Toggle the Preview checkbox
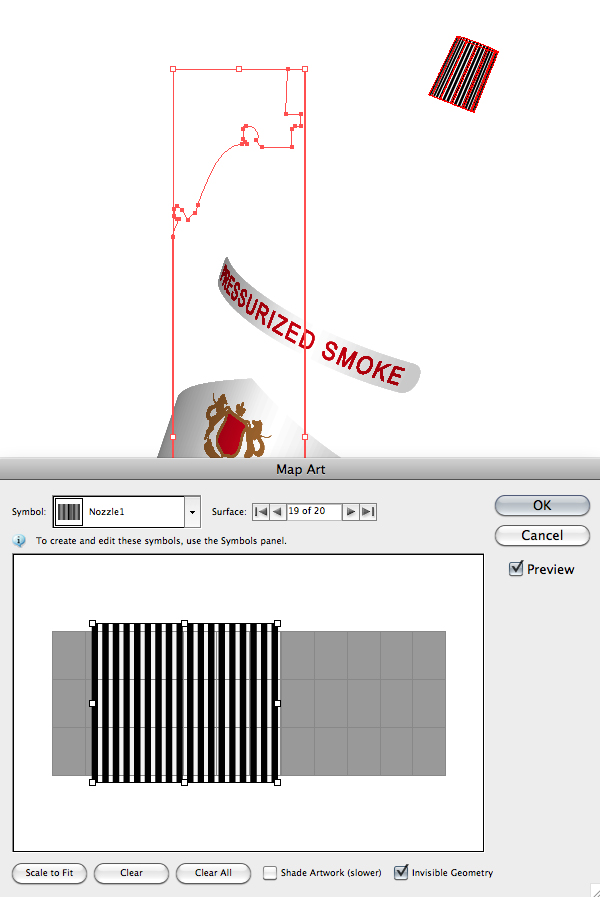This screenshot has width=600, height=897. point(516,568)
